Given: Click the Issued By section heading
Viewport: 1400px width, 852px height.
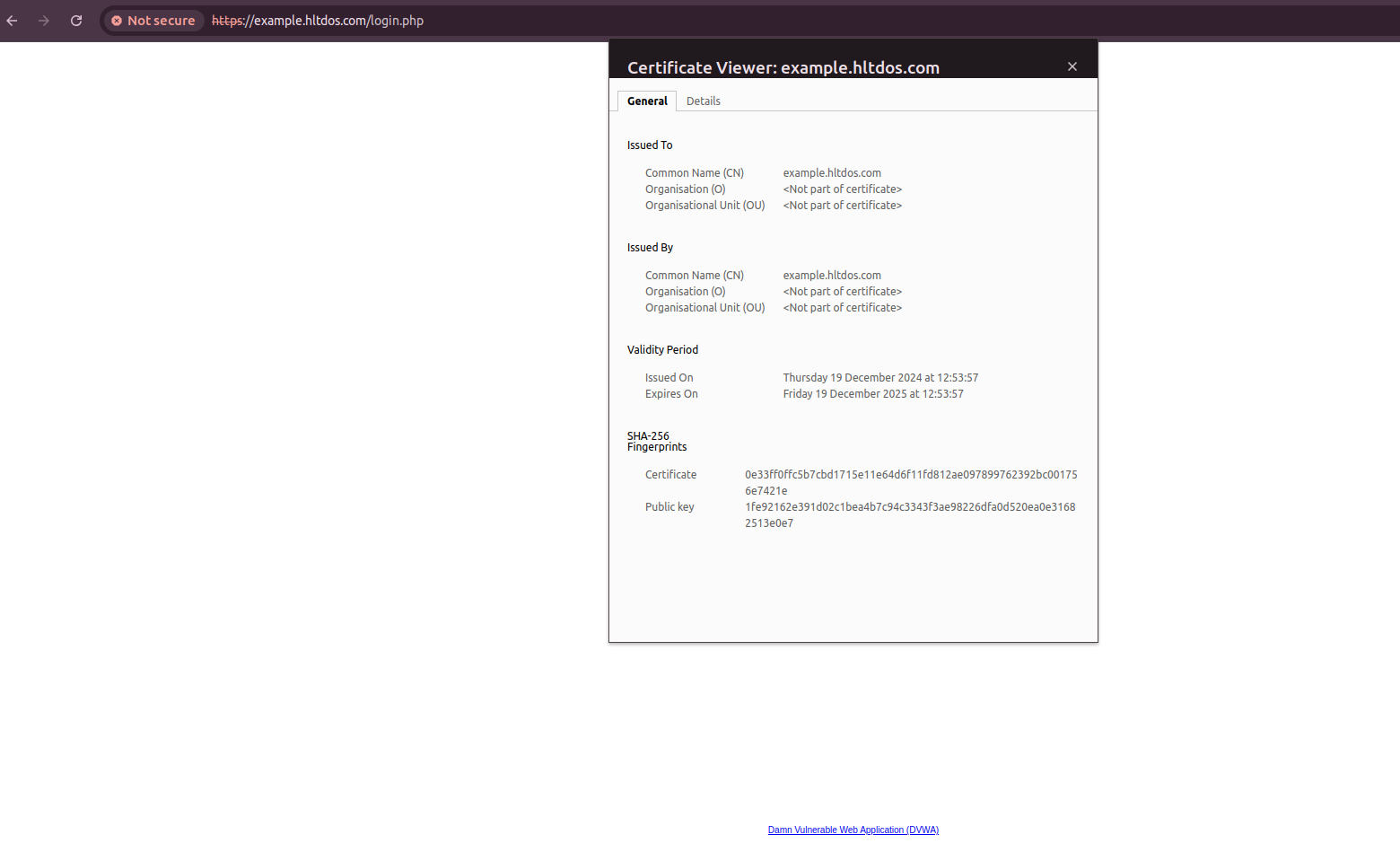Looking at the screenshot, I should pos(650,248).
